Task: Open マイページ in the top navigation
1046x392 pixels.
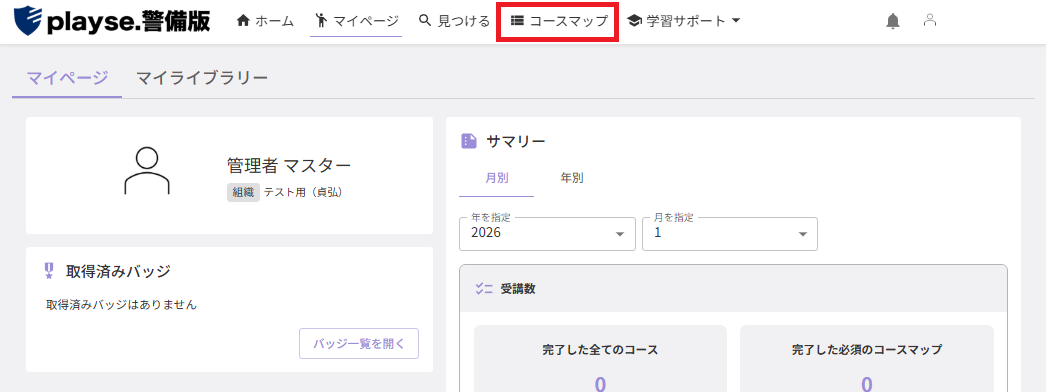Action: point(356,21)
